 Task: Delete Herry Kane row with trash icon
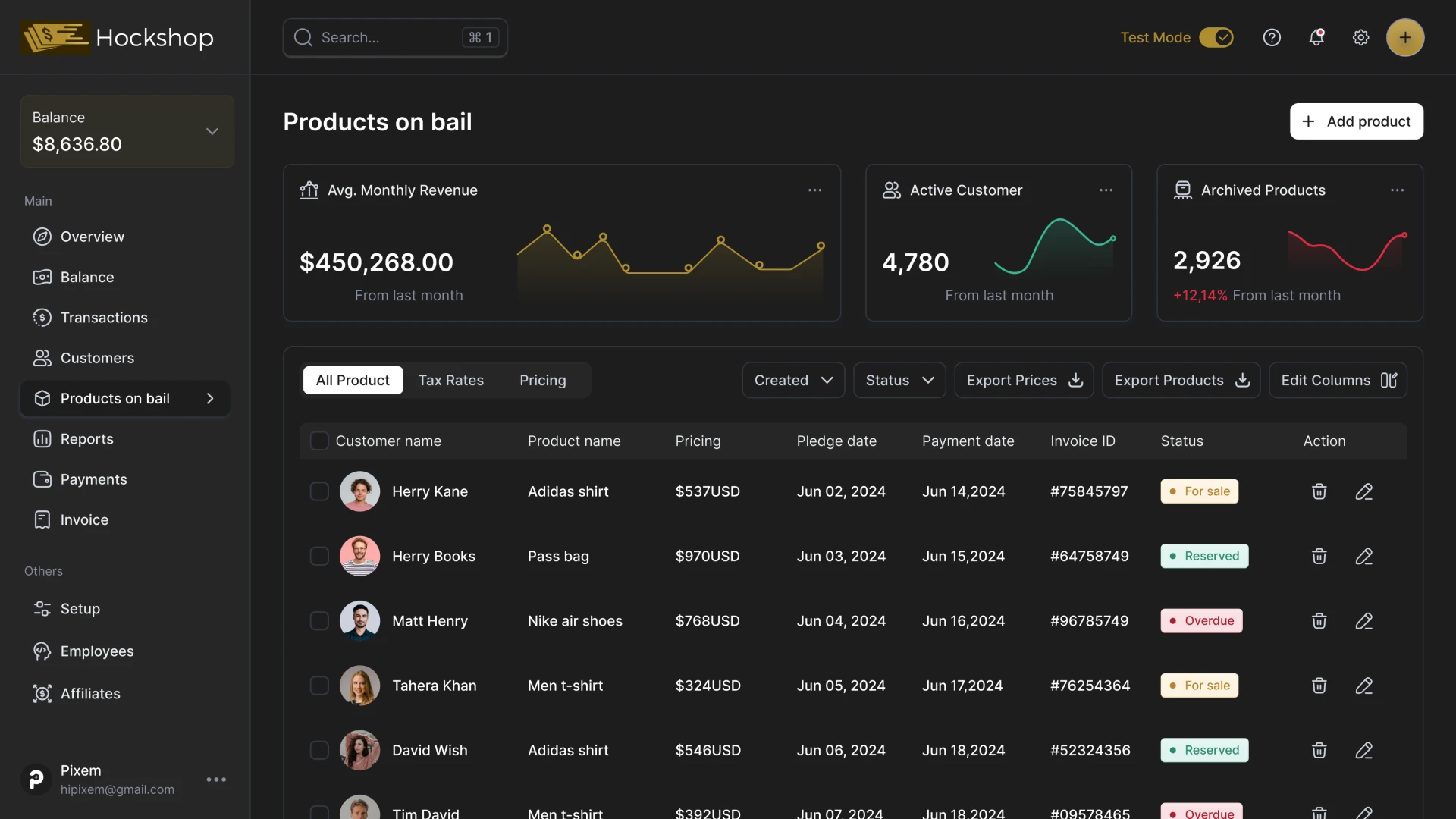coord(1319,491)
